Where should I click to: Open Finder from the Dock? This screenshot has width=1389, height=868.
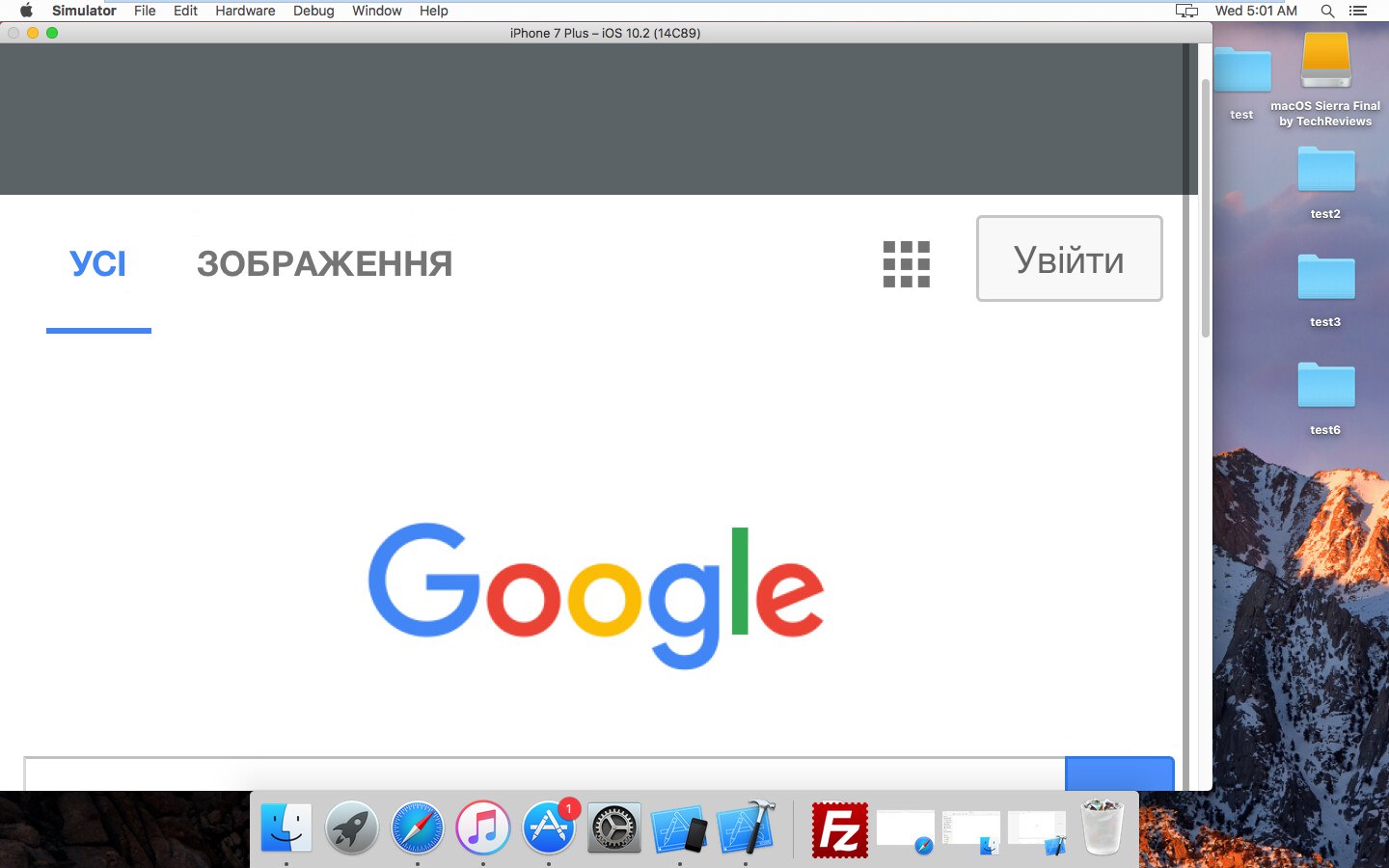point(286,828)
